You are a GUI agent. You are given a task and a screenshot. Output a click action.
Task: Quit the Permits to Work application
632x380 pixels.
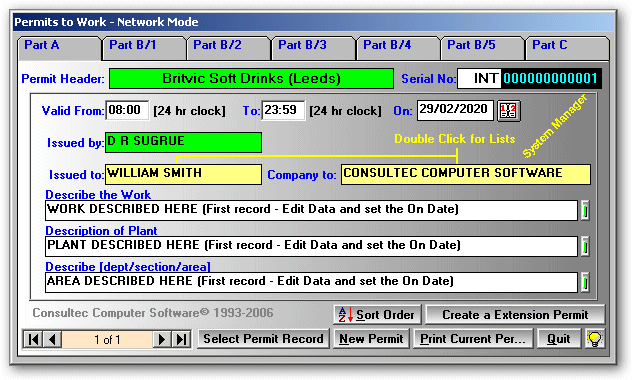559,339
